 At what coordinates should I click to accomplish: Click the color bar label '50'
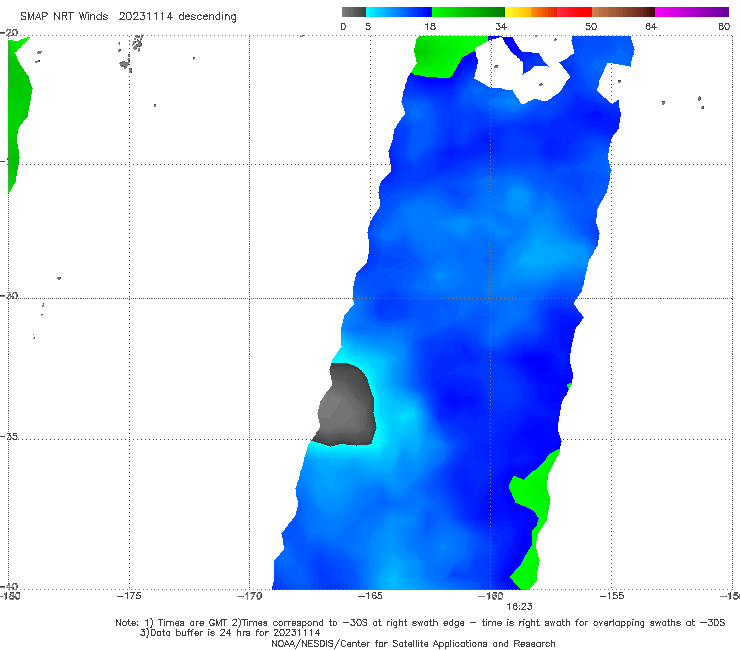tap(591, 26)
